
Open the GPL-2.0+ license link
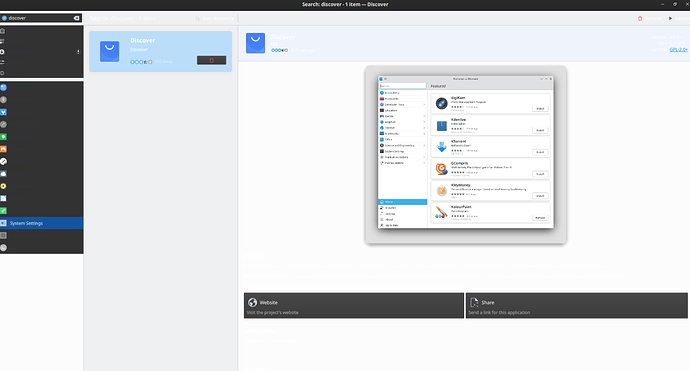[678, 50]
